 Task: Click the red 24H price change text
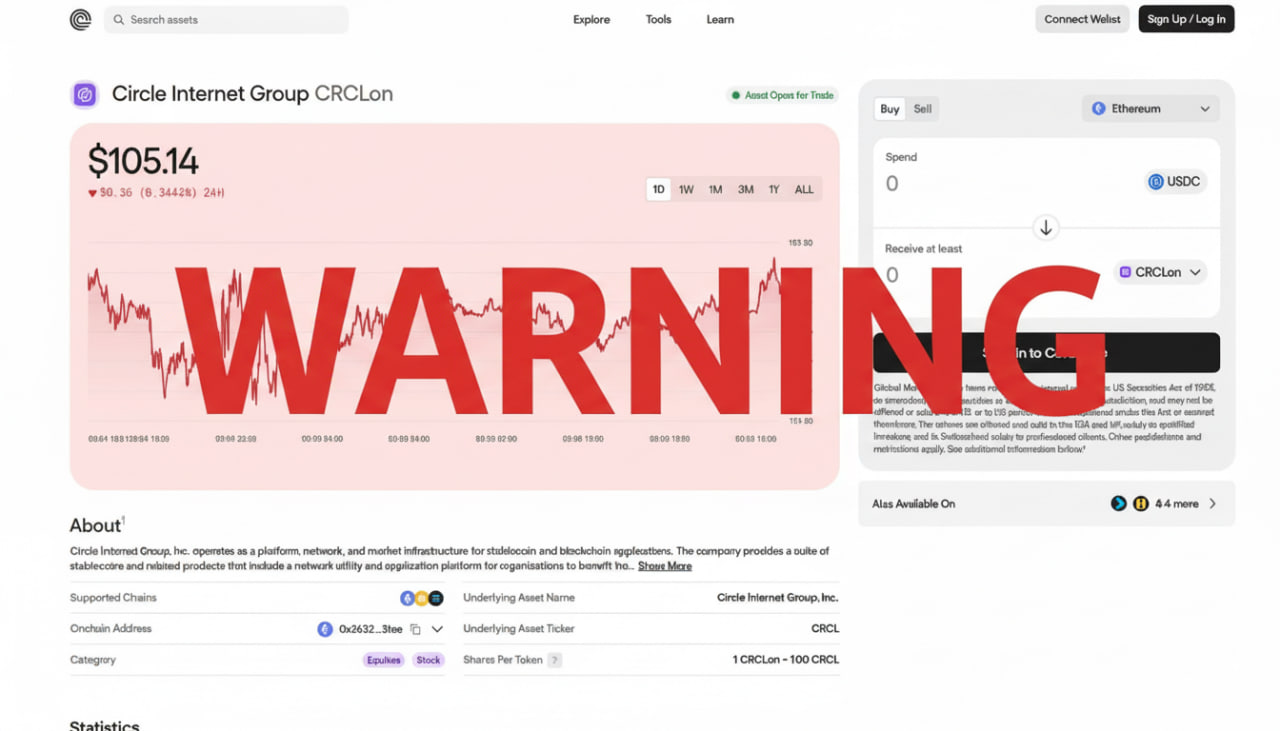pos(156,193)
